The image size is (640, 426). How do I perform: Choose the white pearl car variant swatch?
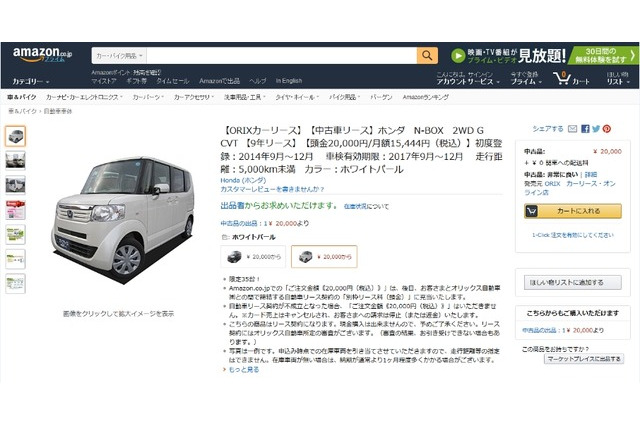coord(324,257)
